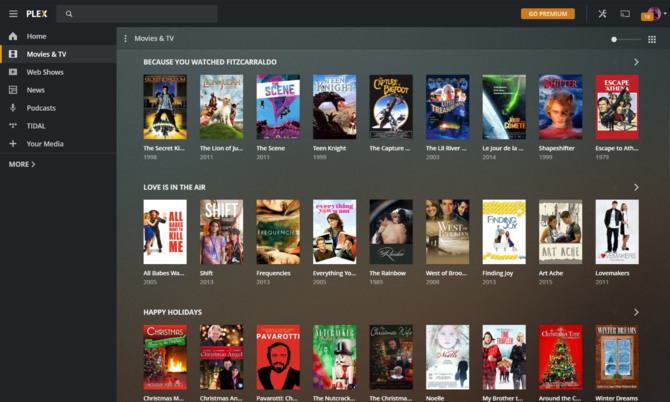The width and height of the screenshot is (670, 402).
Task: Click the cast to device icon
Action: [625, 14]
